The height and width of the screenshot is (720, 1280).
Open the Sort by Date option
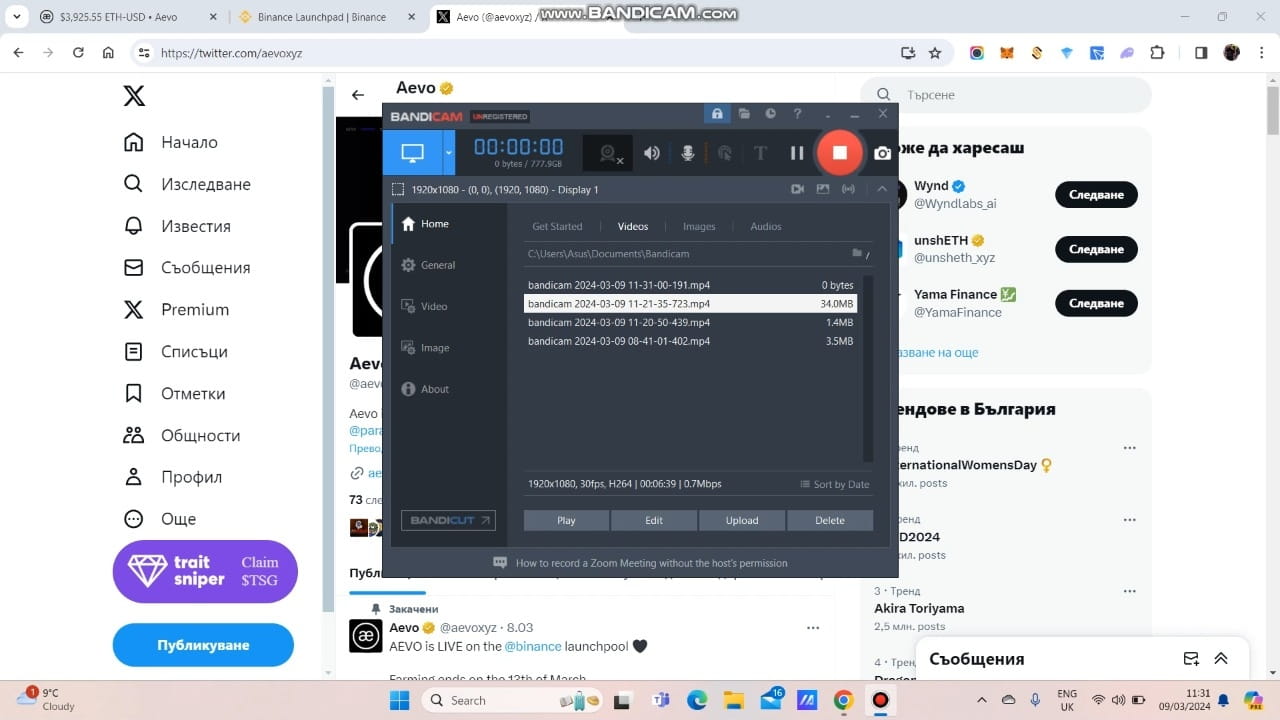click(x=834, y=484)
